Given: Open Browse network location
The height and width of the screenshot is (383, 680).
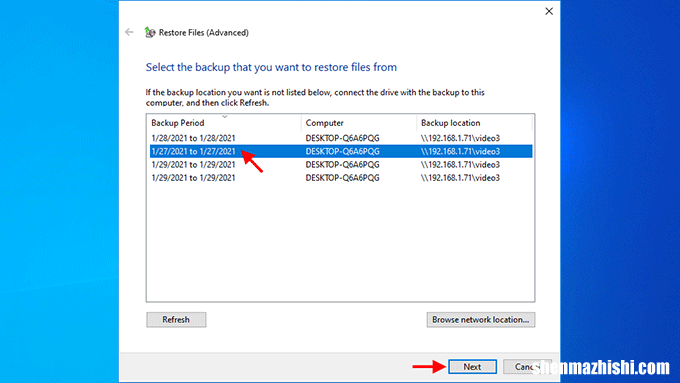Looking at the screenshot, I should coord(481,320).
